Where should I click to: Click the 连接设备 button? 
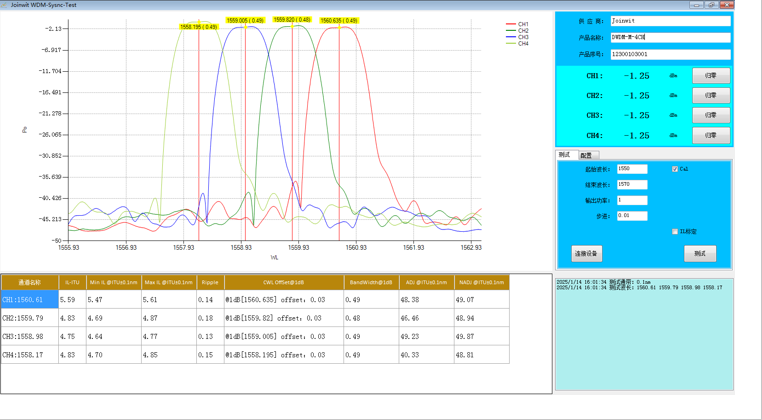[587, 254]
